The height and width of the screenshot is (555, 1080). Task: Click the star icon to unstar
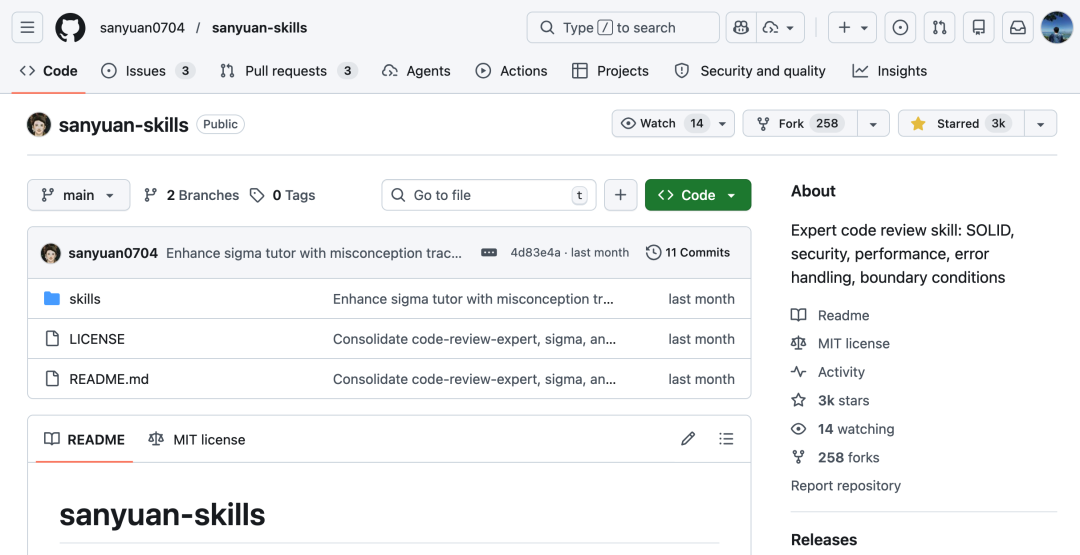[x=918, y=124]
